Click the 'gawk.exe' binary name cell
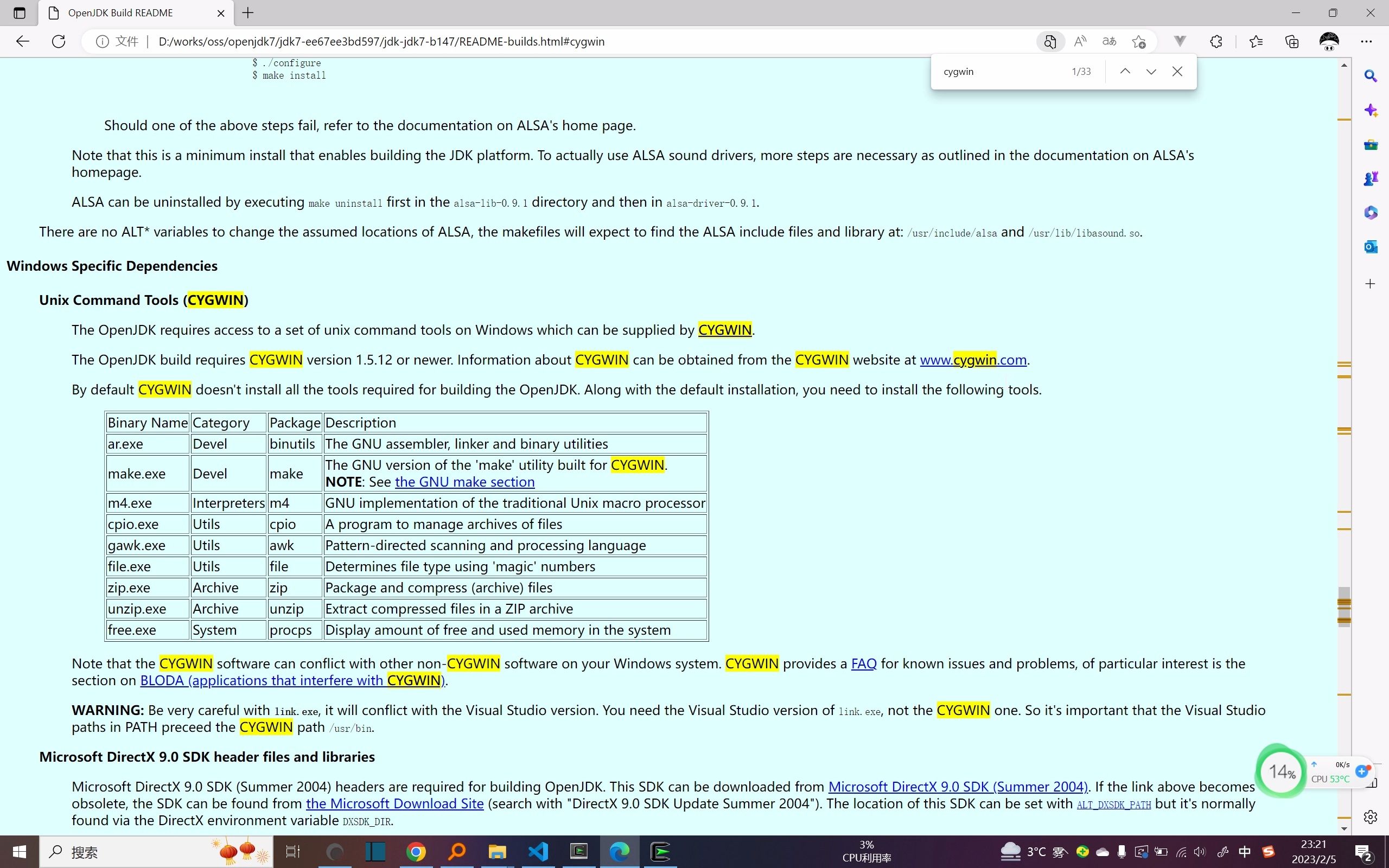Image resolution: width=1389 pixels, height=868 pixels. (148, 545)
